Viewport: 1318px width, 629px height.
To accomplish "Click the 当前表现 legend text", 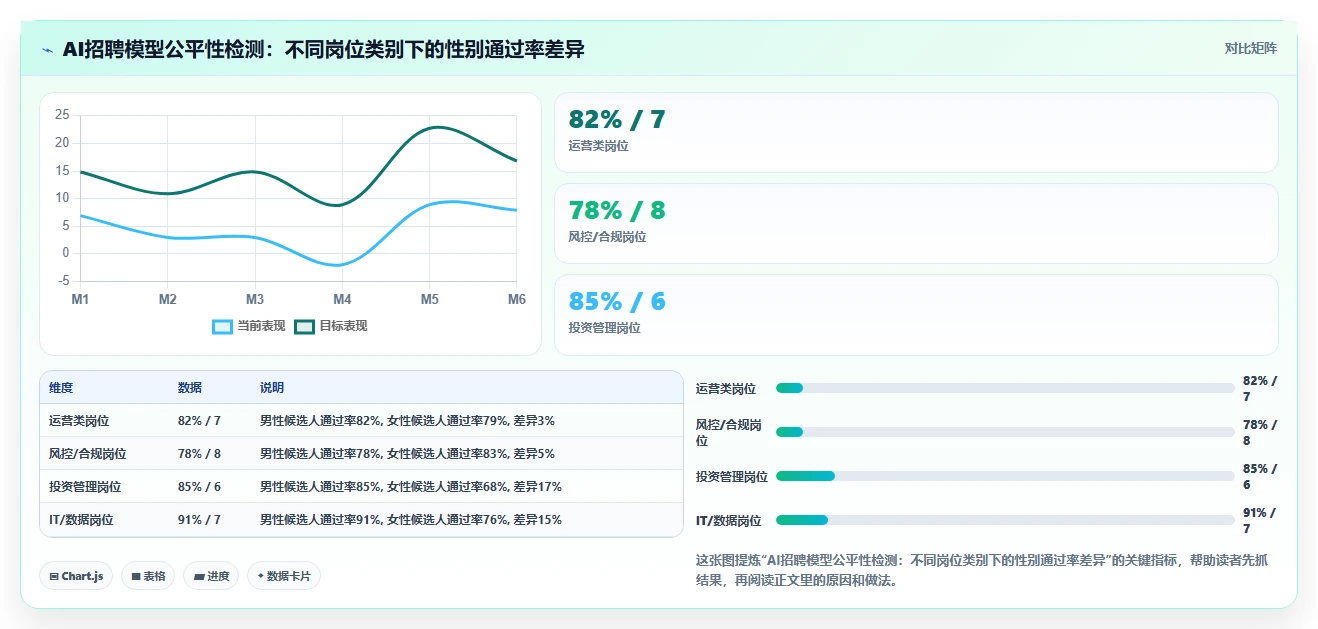I will (x=261, y=326).
